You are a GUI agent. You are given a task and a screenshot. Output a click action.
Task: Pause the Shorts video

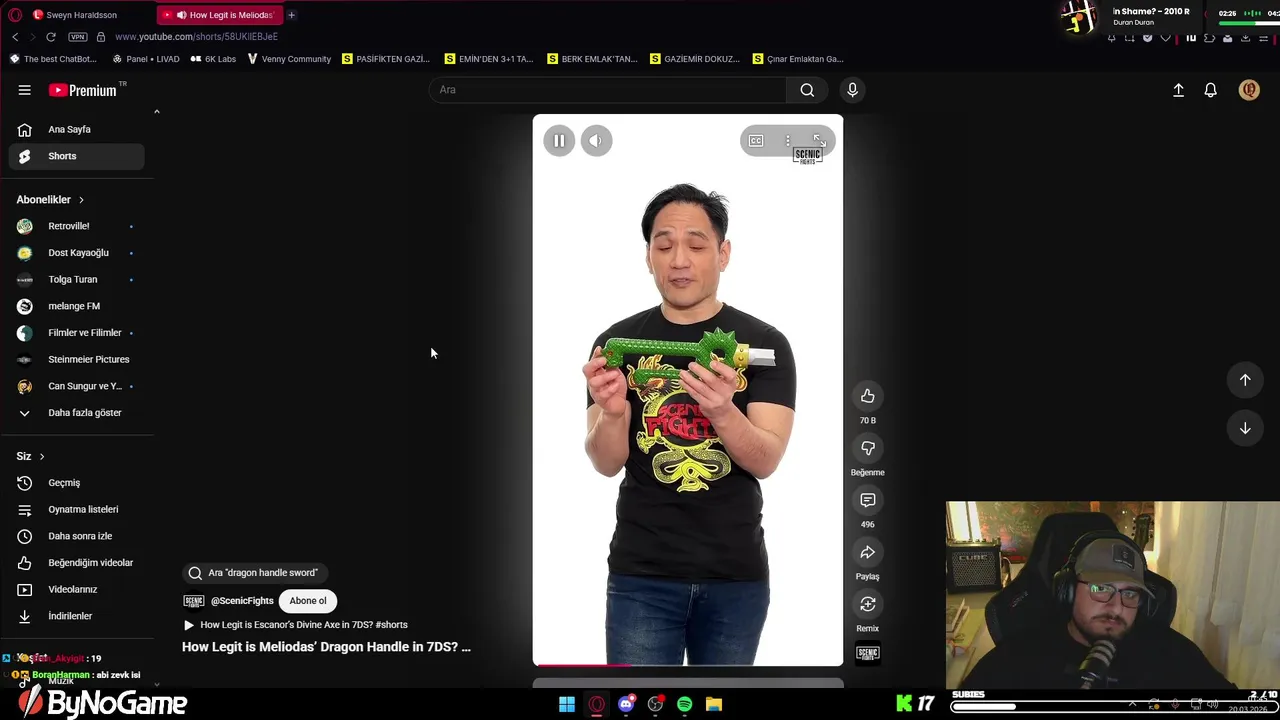pos(559,141)
